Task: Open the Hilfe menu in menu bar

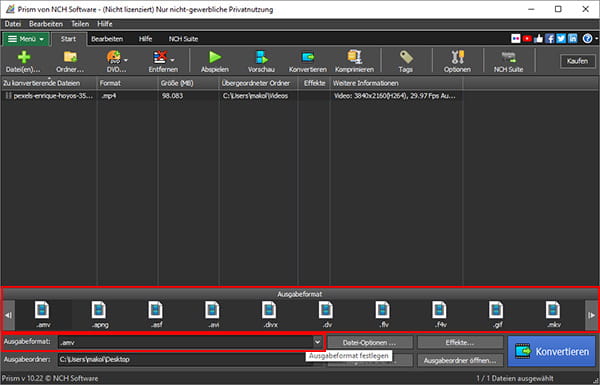Action: (105, 24)
